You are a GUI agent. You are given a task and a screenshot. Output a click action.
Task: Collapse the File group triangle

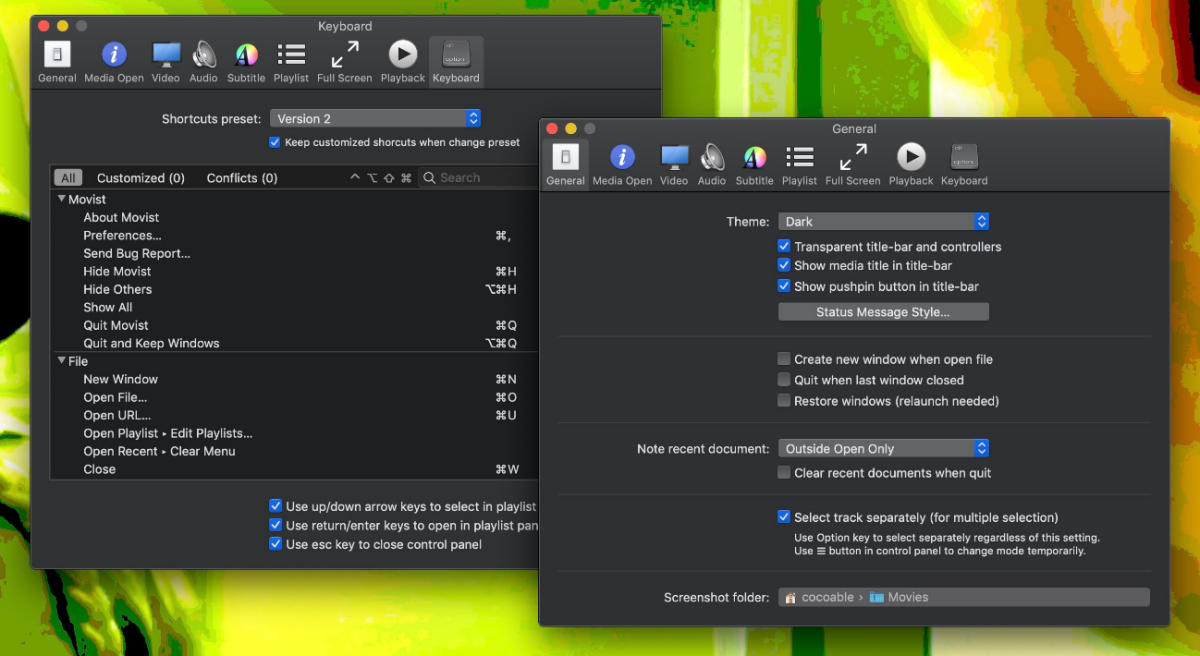62,361
